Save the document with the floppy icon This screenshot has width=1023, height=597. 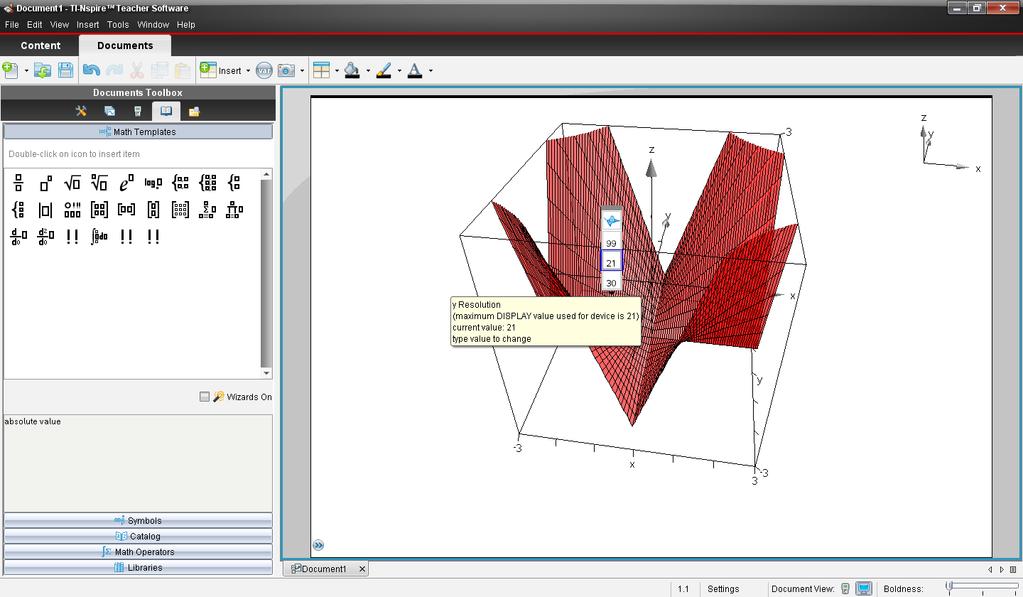[x=65, y=70]
